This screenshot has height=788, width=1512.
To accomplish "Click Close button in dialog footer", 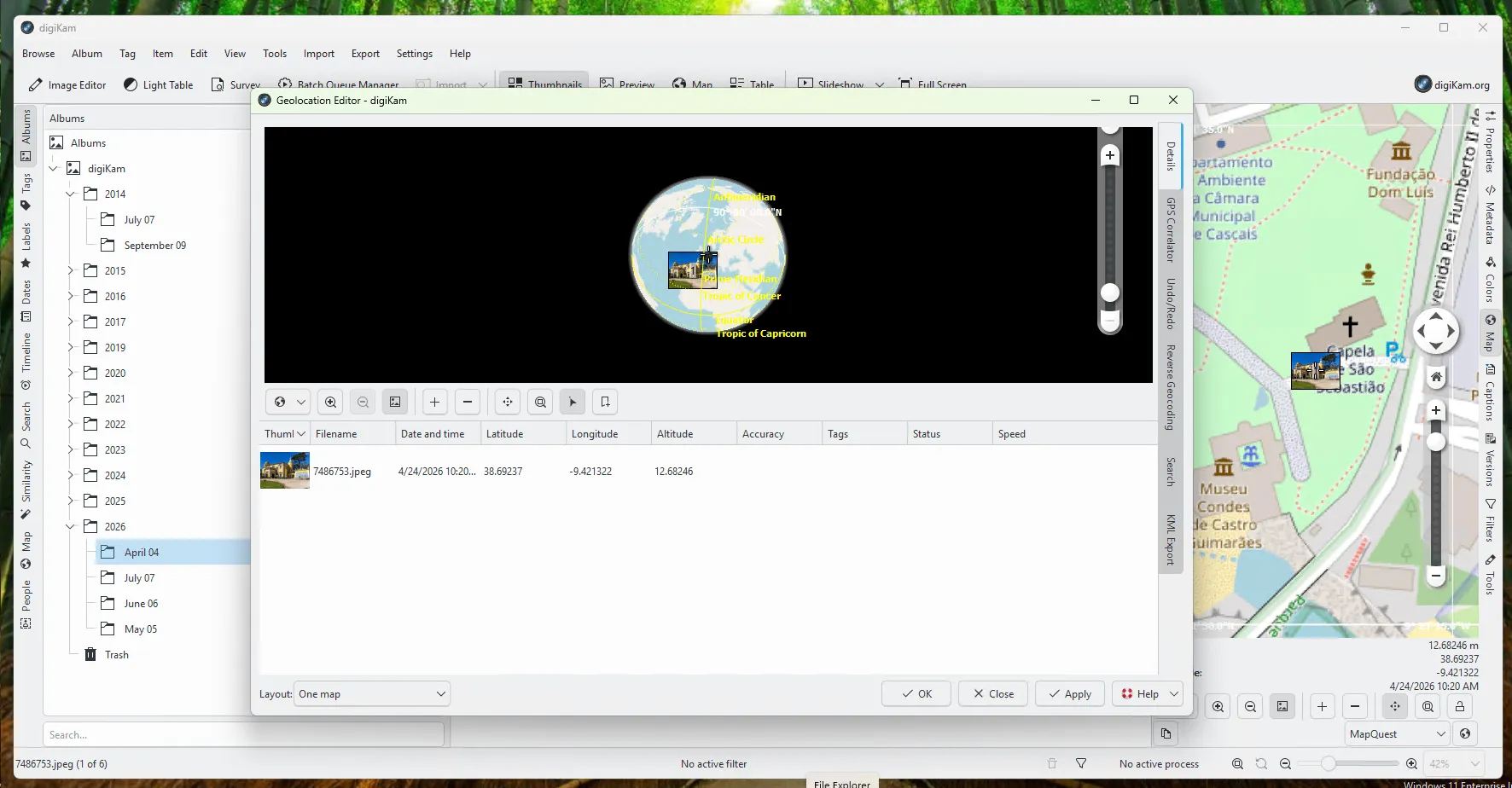I will 993,694.
